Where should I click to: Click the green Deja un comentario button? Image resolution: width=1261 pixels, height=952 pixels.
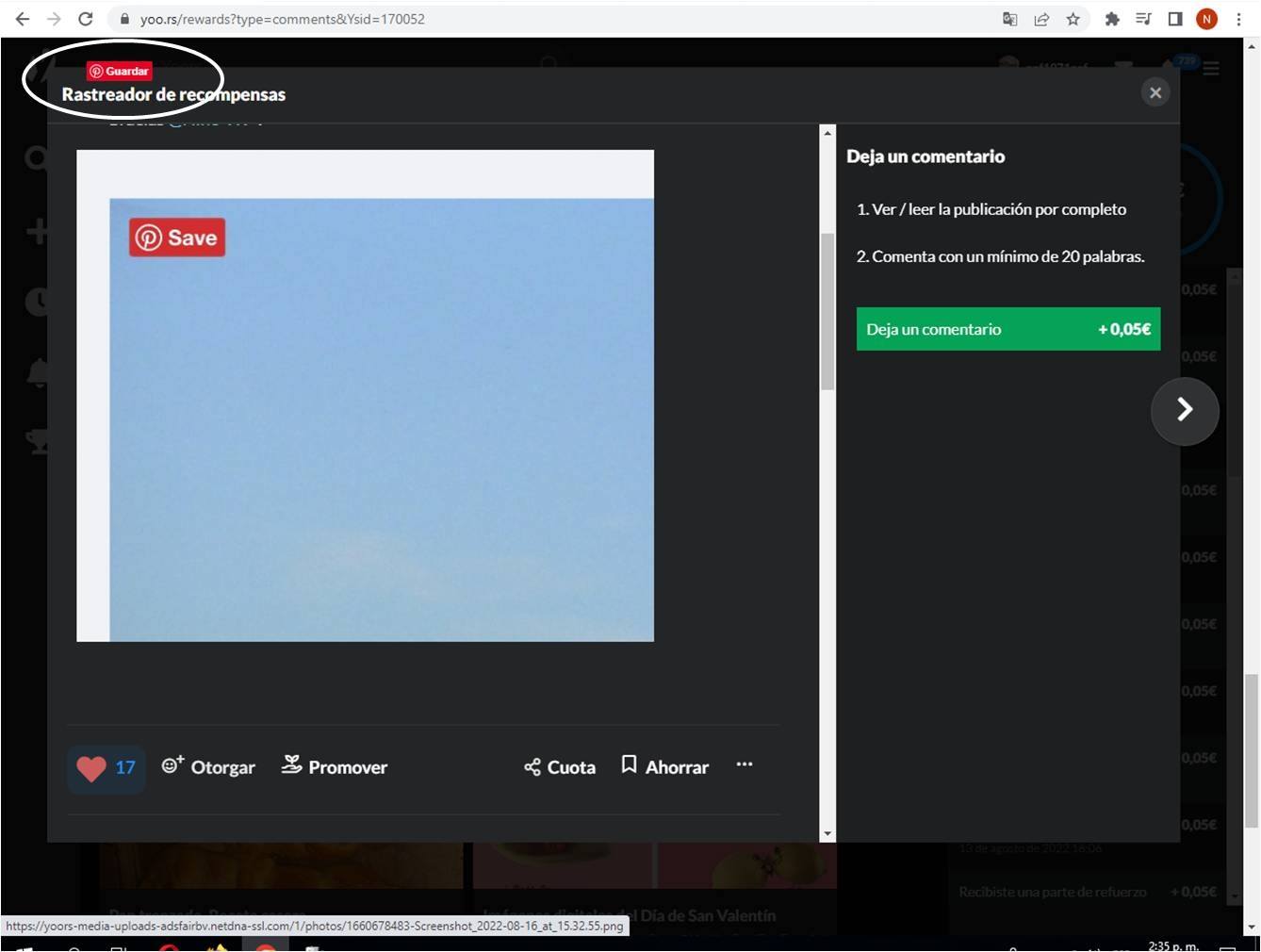point(1008,329)
